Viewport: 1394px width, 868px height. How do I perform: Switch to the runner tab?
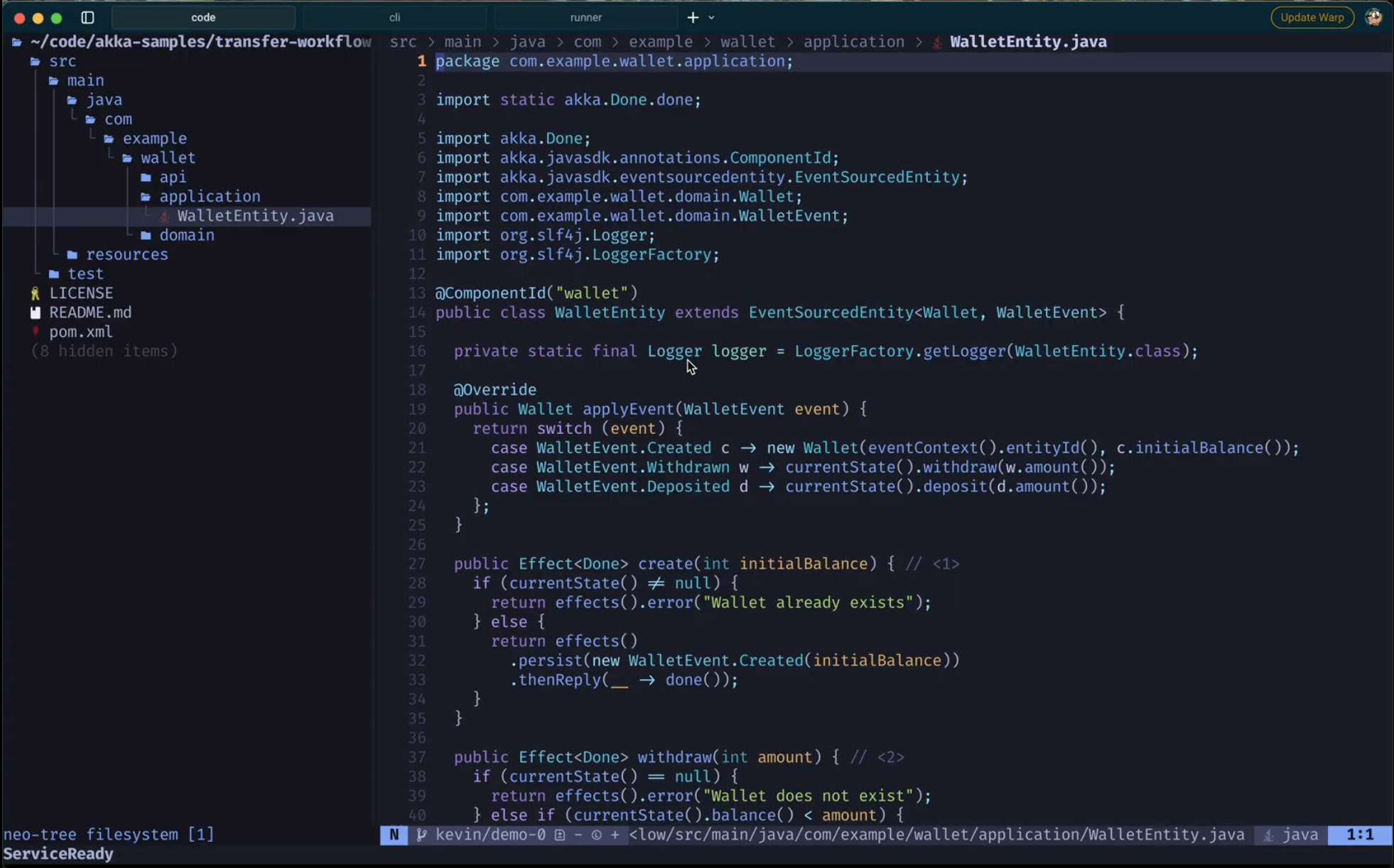click(586, 17)
